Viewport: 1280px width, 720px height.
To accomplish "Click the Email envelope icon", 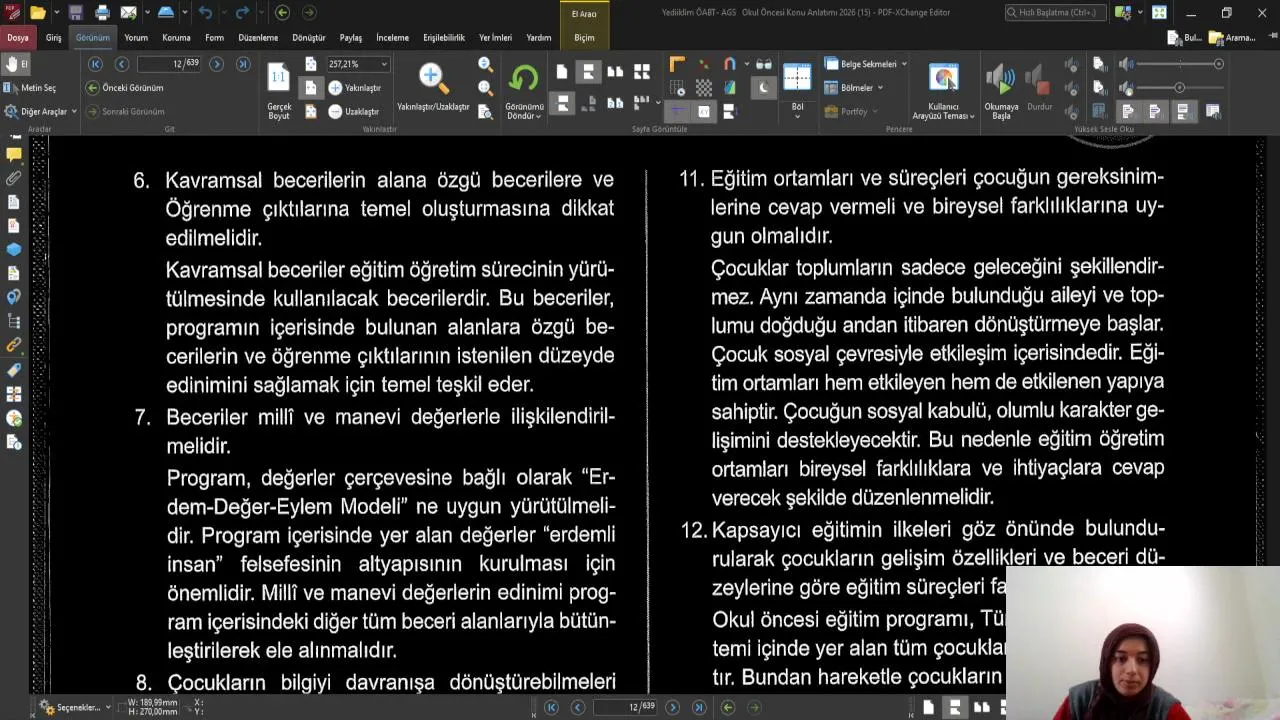I will [x=128, y=13].
